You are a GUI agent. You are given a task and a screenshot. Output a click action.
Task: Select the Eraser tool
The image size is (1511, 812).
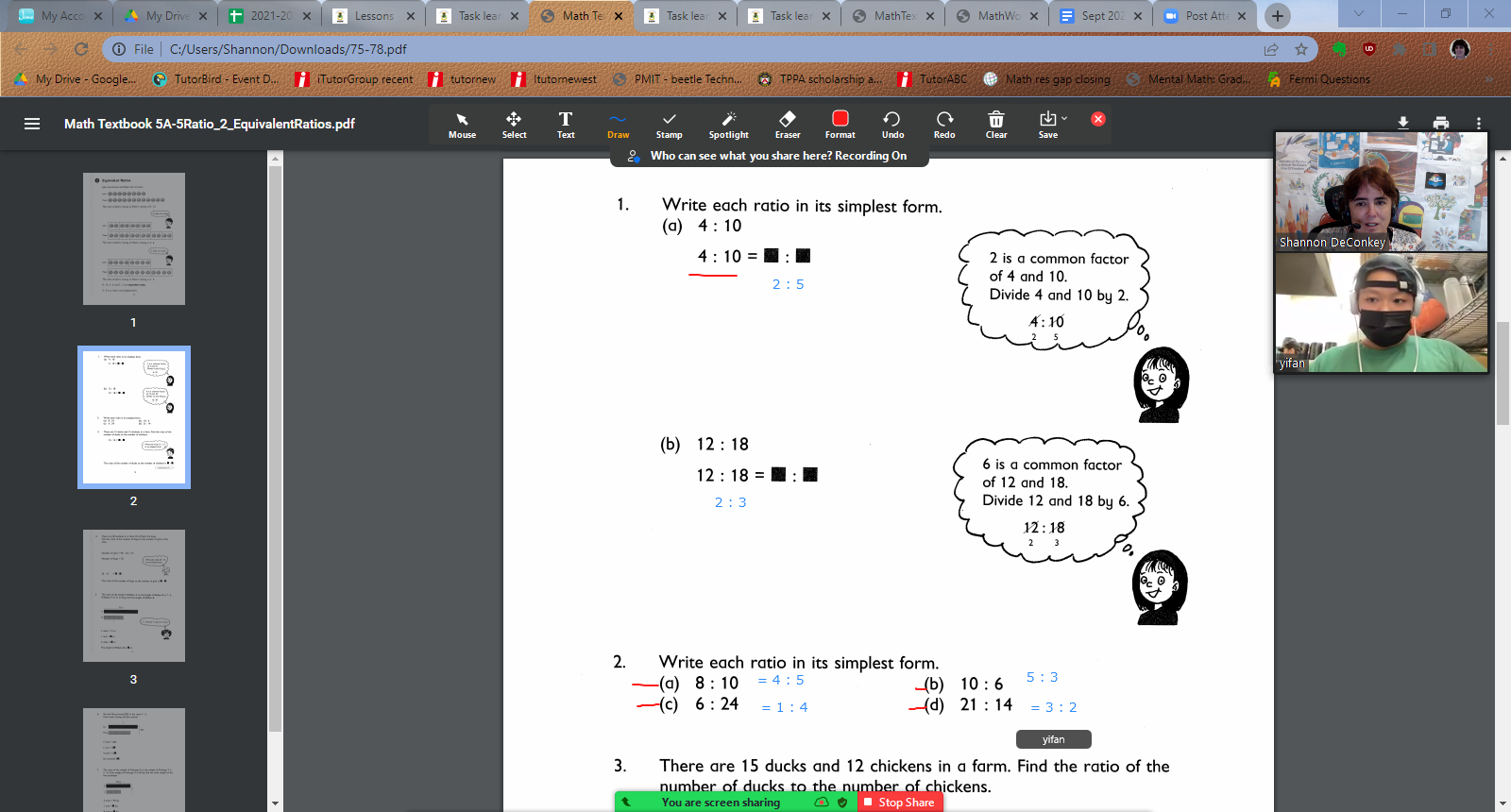(x=788, y=125)
